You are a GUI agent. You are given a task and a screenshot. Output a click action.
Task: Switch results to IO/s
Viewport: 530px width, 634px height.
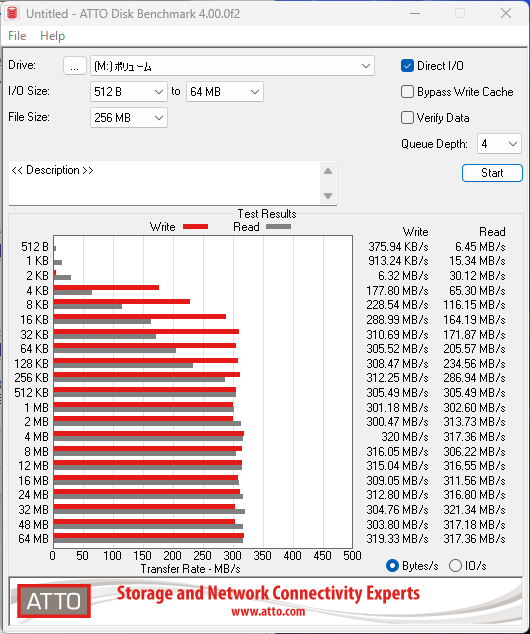coord(455,565)
